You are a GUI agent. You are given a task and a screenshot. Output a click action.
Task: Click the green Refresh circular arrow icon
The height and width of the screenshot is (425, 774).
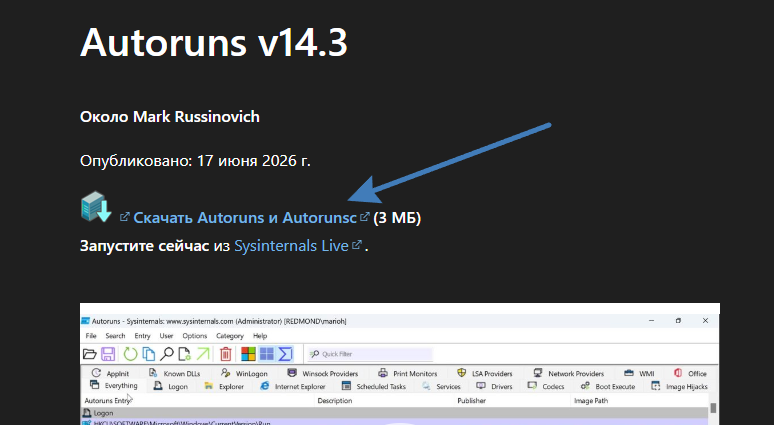point(130,354)
